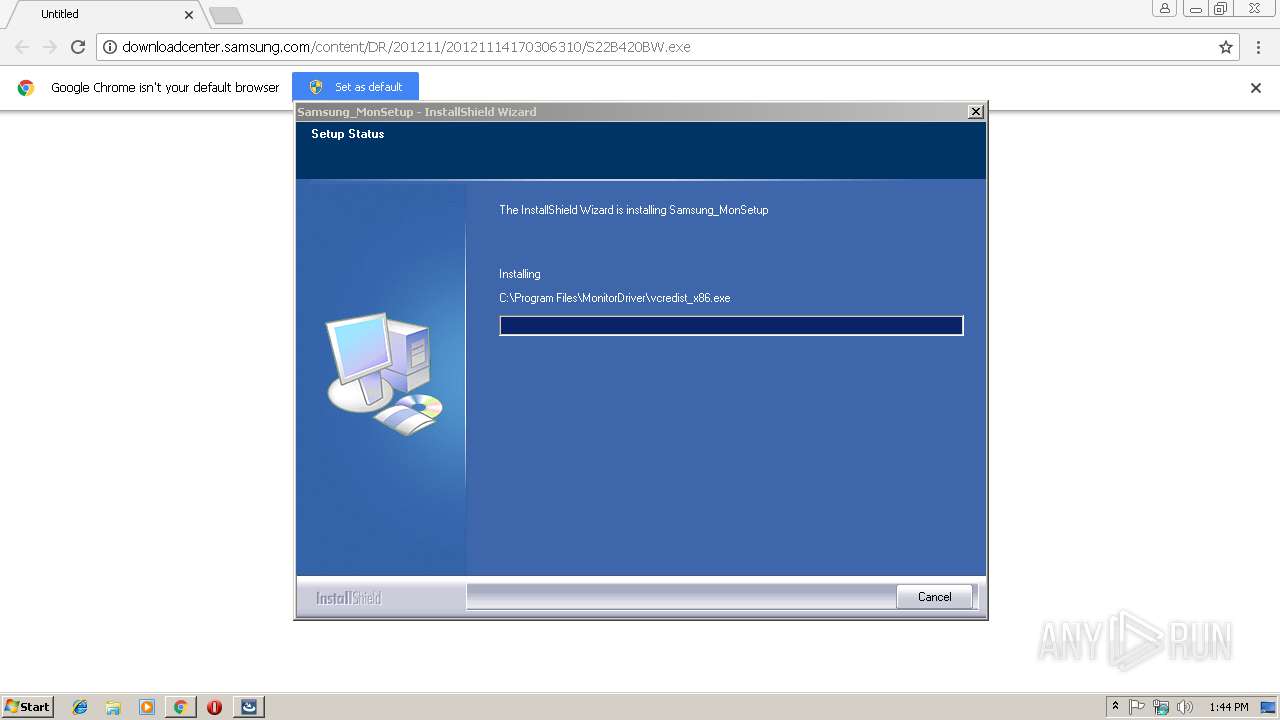This screenshot has width=1280, height=720.
Task: Open the Action Center flag icon
Action: (x=1137, y=707)
